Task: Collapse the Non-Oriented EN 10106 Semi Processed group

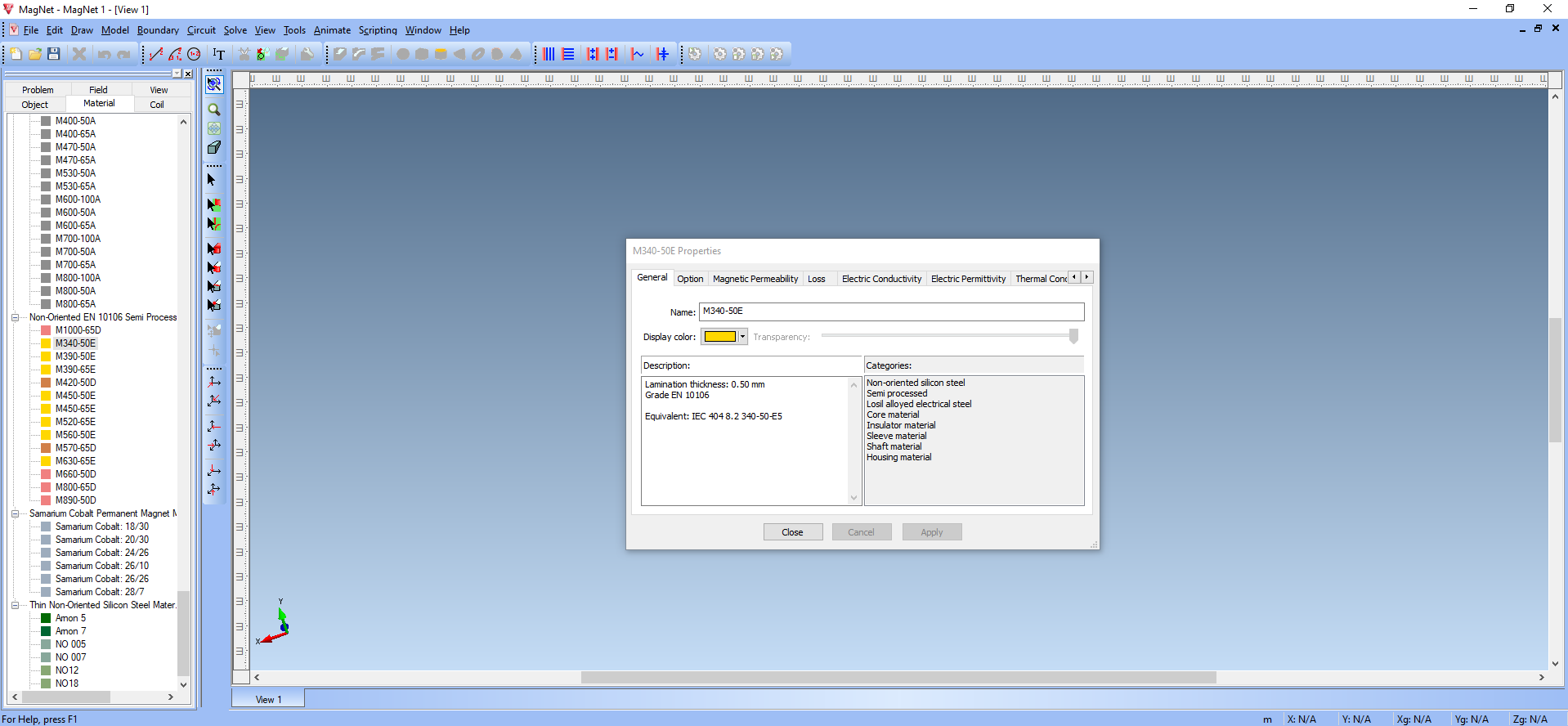Action: 15,317
